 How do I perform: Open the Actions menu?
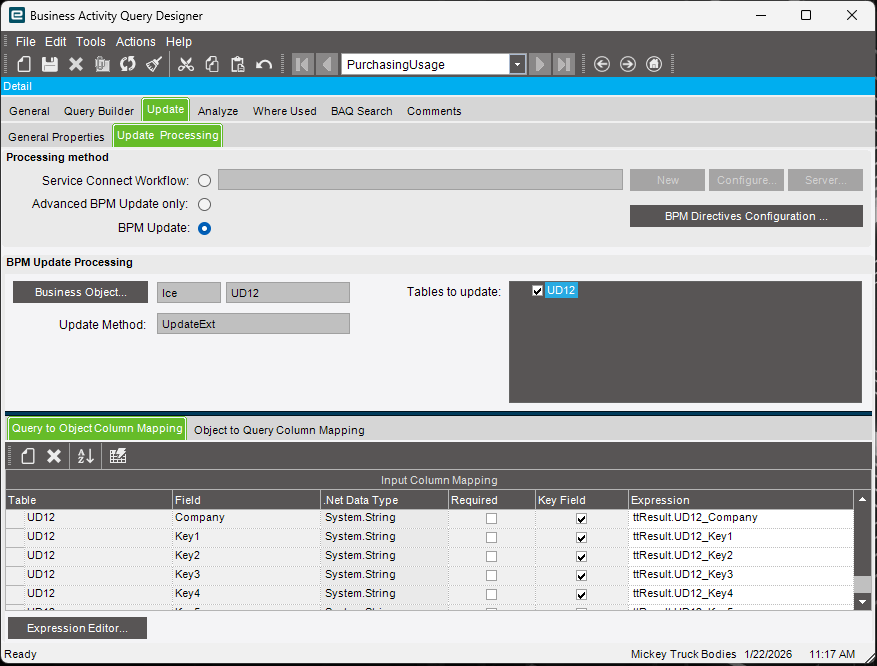pyautogui.click(x=136, y=42)
